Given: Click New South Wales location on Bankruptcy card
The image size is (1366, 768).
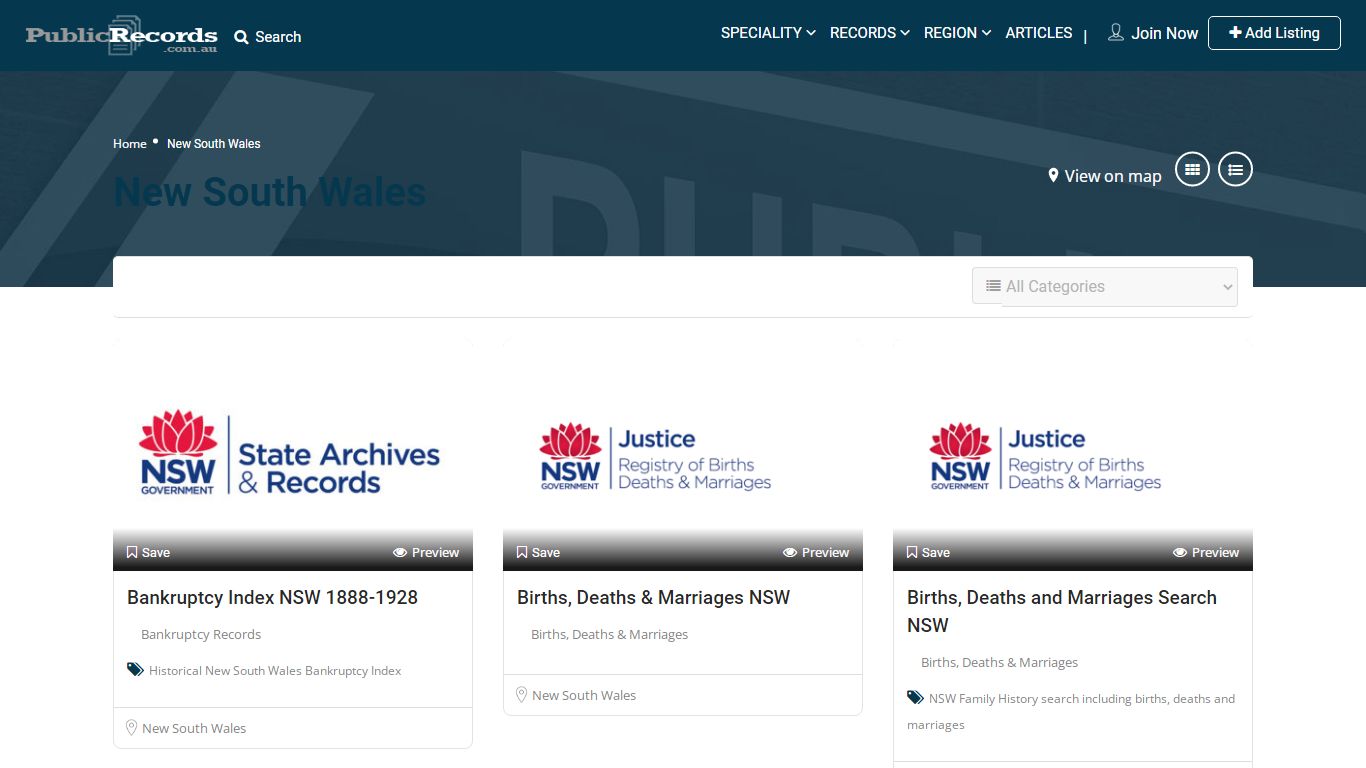Looking at the screenshot, I should (x=194, y=728).
